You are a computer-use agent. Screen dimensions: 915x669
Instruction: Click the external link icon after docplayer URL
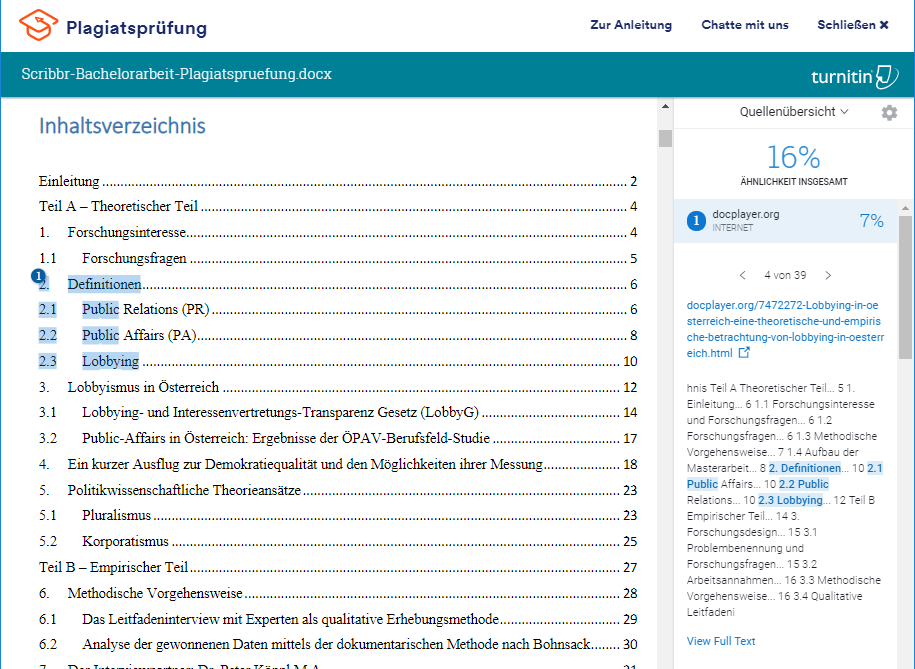pos(744,353)
